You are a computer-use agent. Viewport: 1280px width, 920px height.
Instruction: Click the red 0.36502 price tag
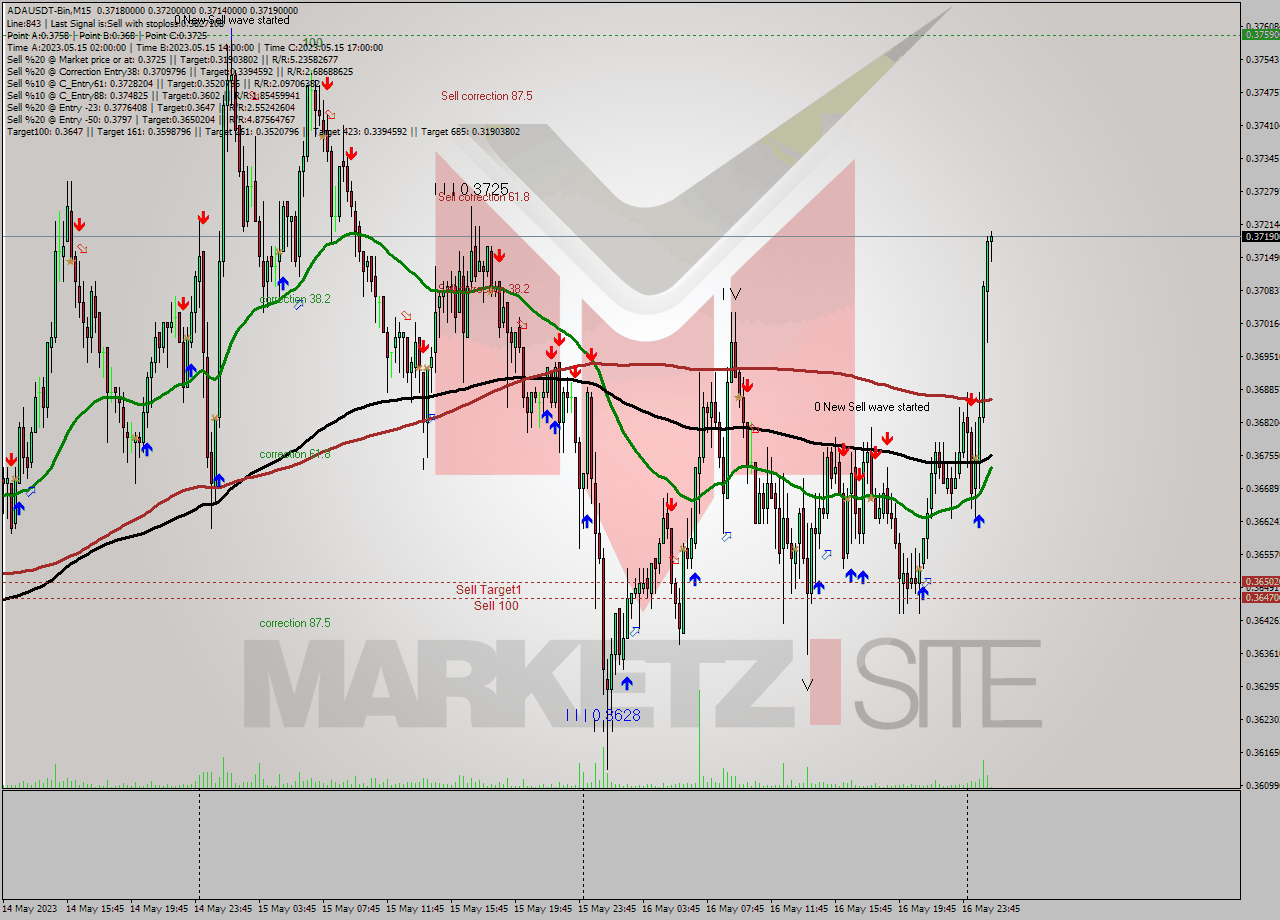coord(1260,581)
